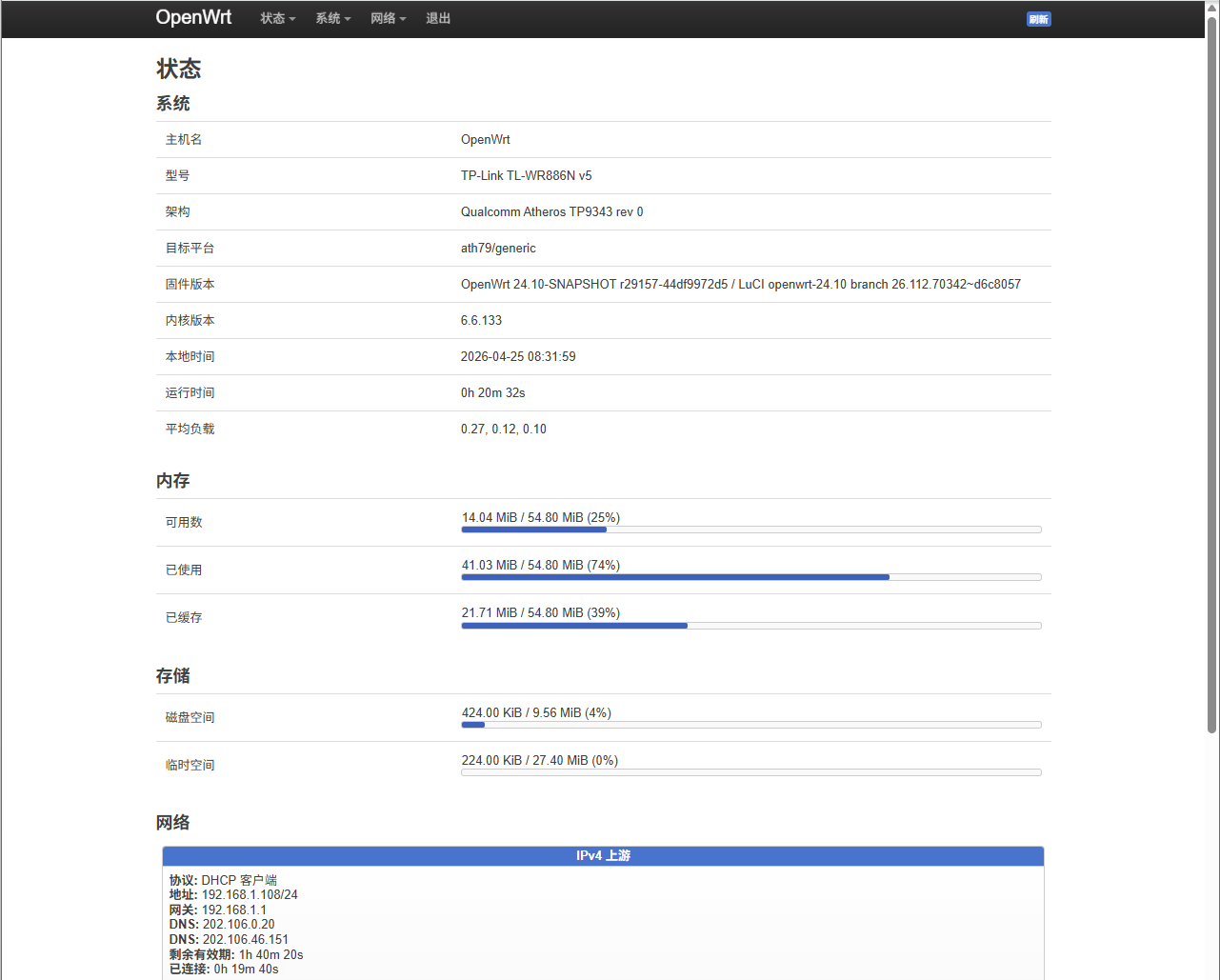
Task: Select the DNS line 202.106.46.151
Action: click(x=229, y=939)
